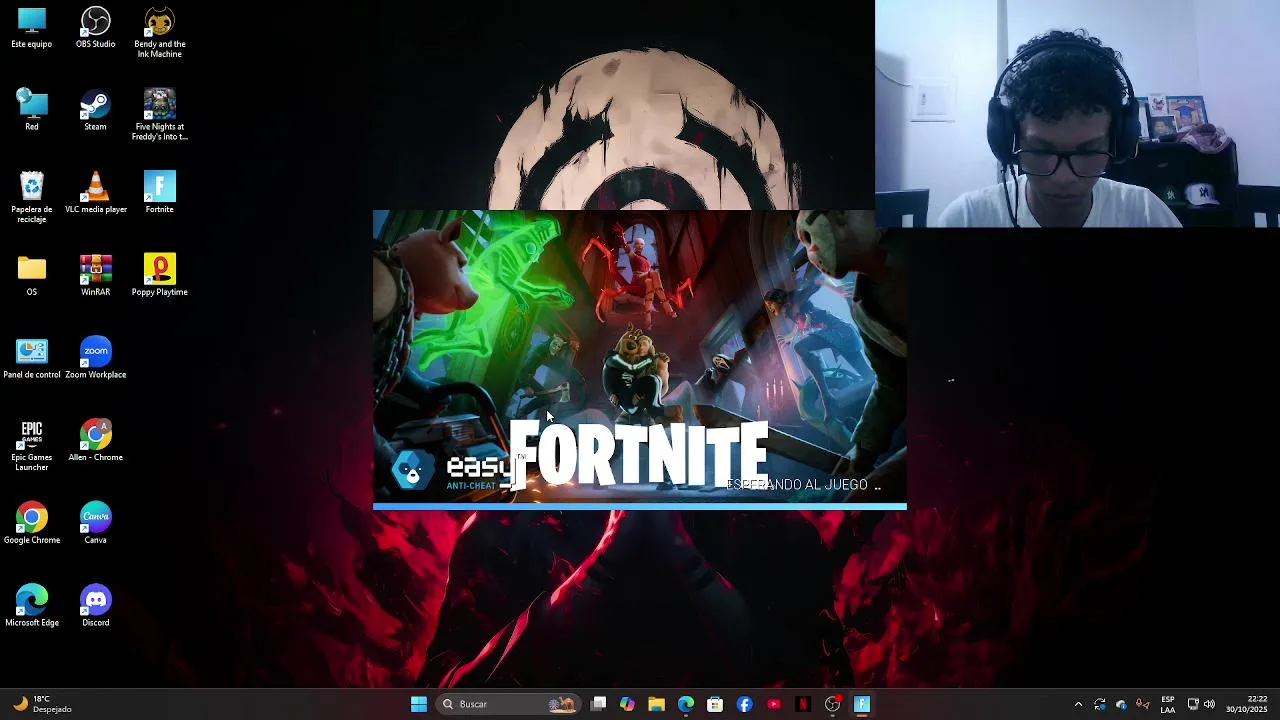1280x720 pixels.
Task: Launch Zoom Workplace from the desktop
Action: pos(95,358)
